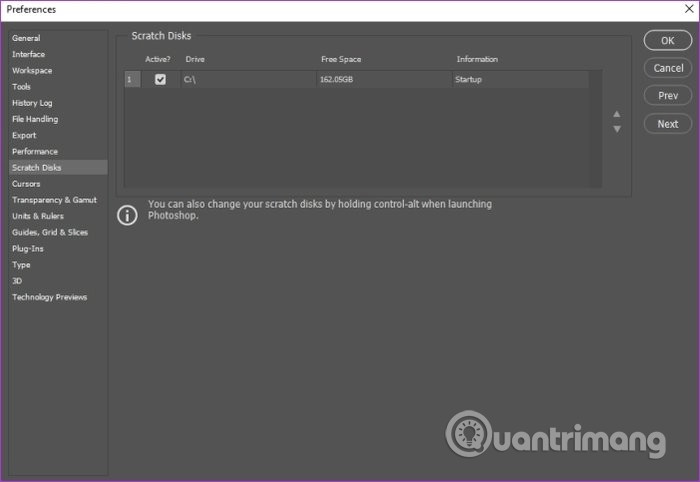The height and width of the screenshot is (482, 700).
Task: Select Technology Previews in the sidebar
Action: point(49,297)
